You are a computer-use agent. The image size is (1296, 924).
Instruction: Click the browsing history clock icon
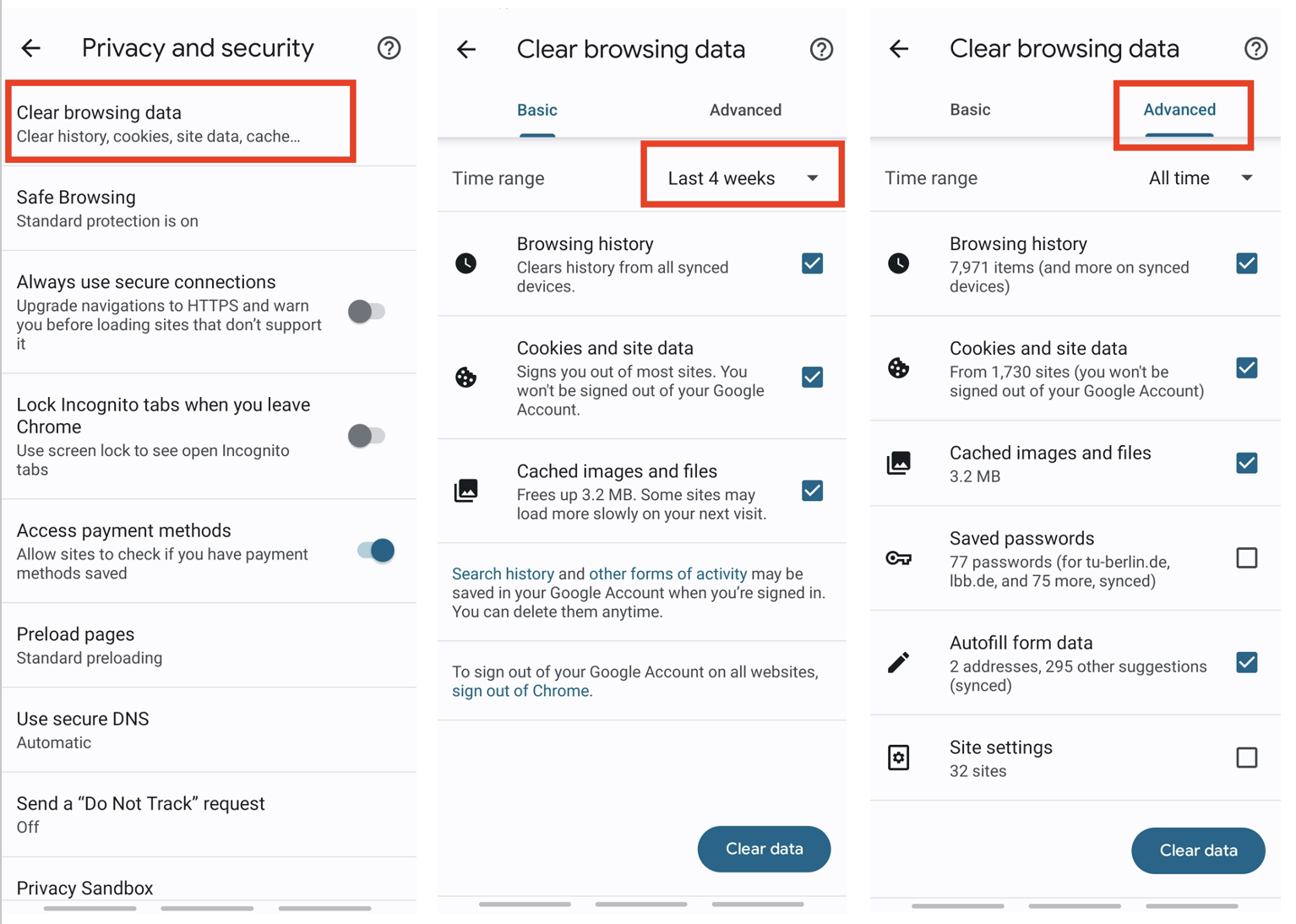coord(898,264)
